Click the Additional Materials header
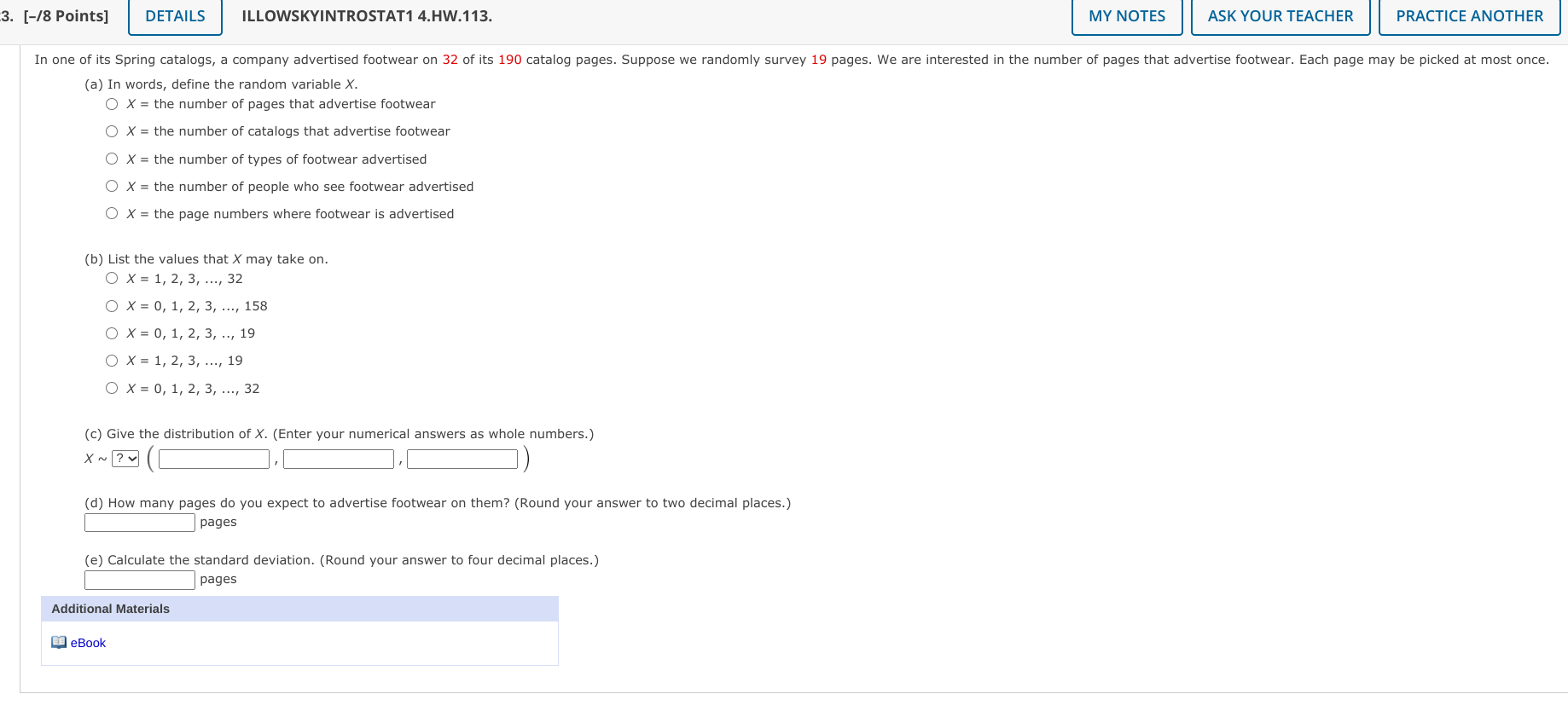Screen dimensions: 1568x717 tap(109, 609)
